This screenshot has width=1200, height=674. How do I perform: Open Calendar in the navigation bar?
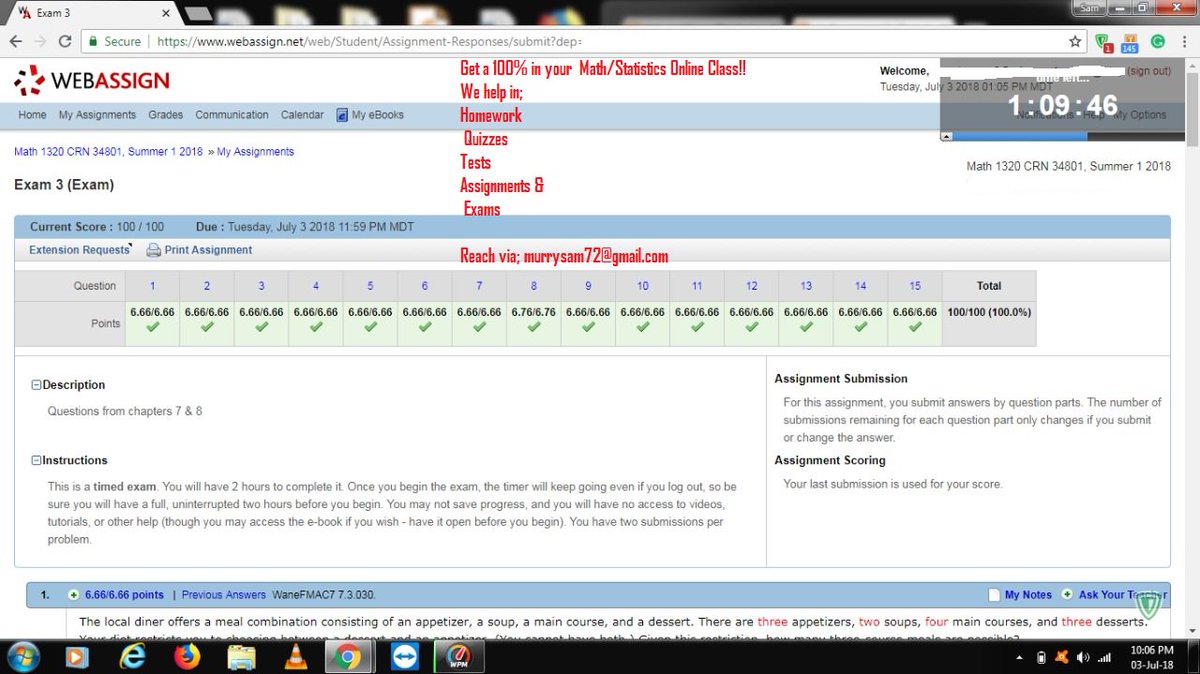[302, 115]
